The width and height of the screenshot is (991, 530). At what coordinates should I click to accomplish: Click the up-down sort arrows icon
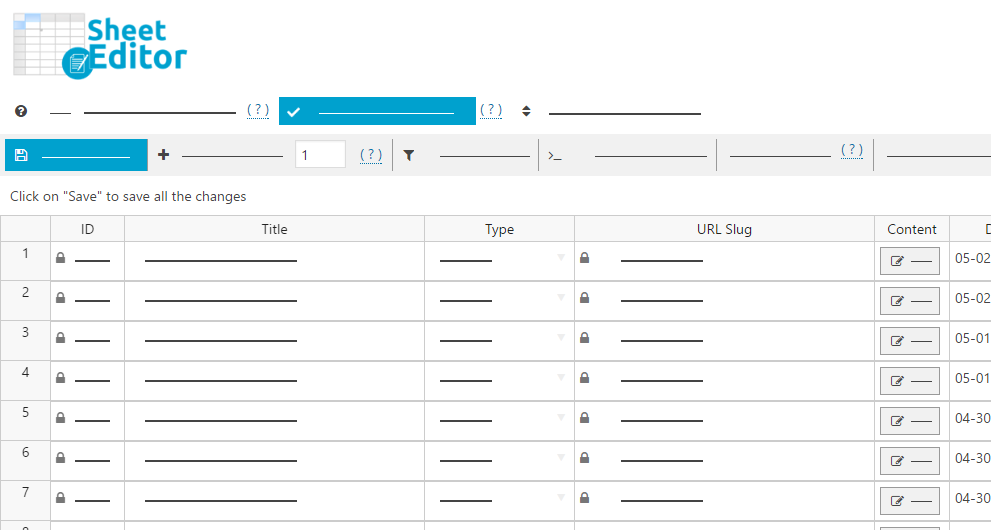pos(526,111)
